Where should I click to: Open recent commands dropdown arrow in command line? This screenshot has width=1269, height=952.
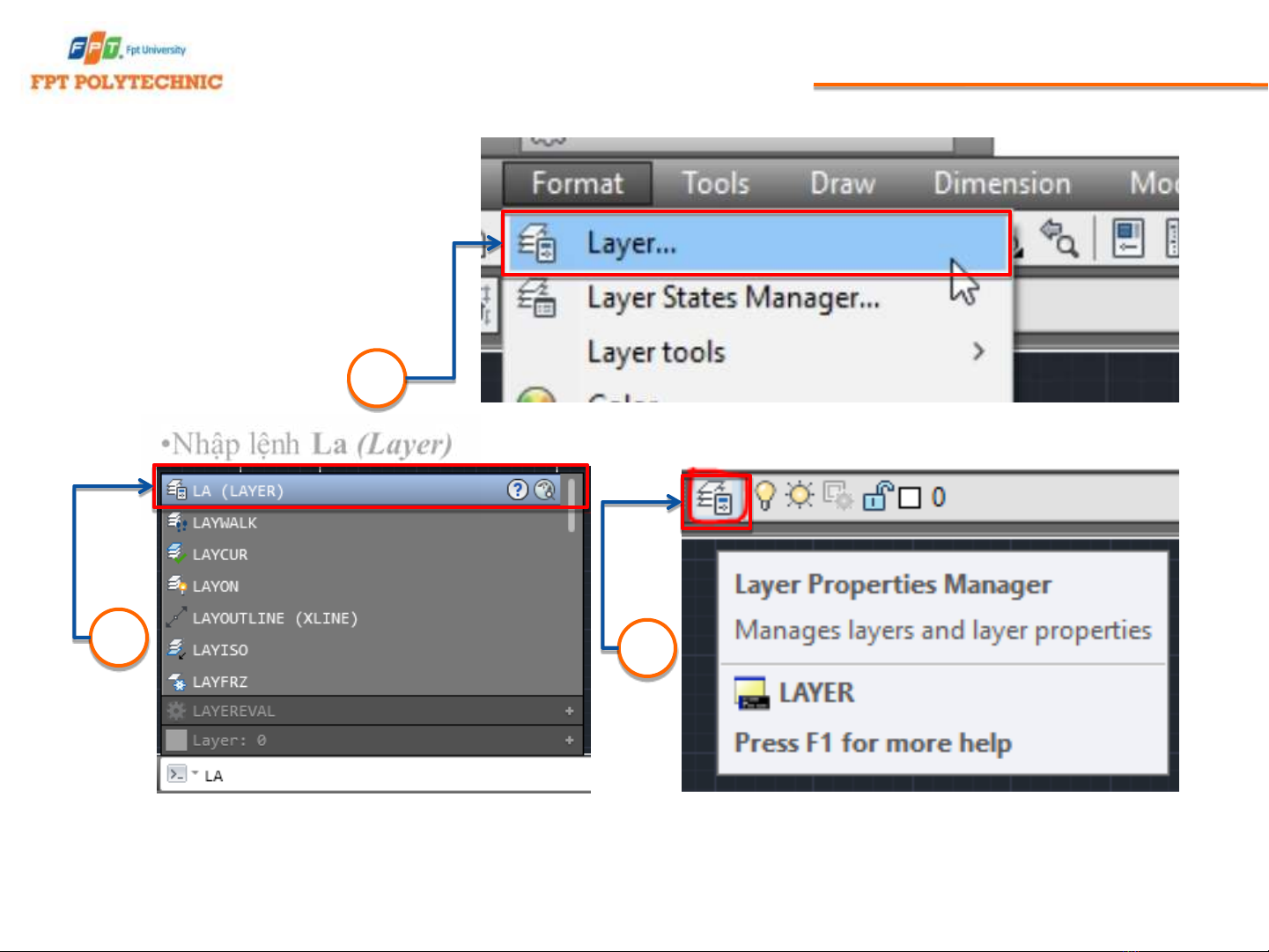[x=195, y=773]
